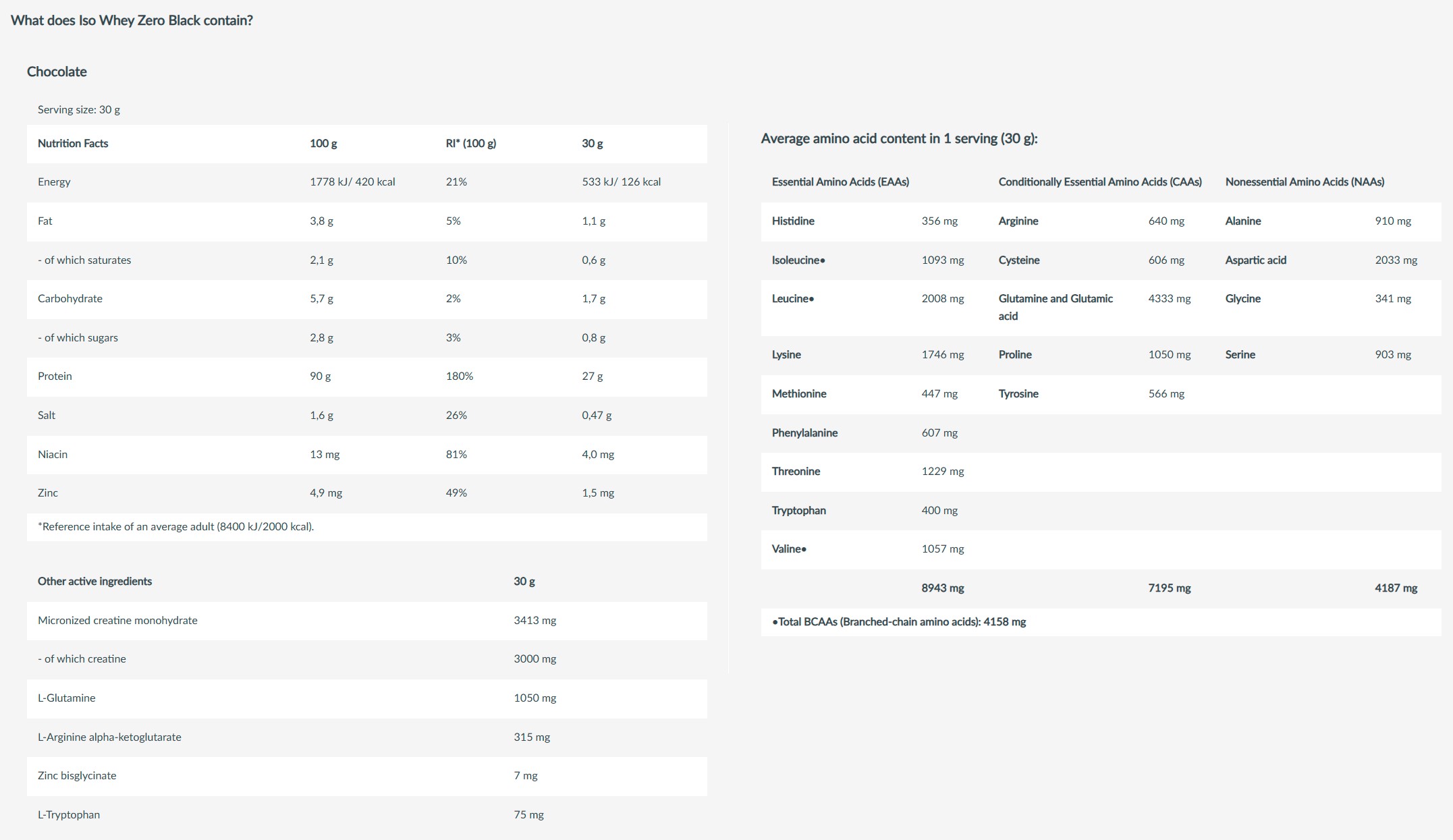Screen dimensions: 1453x840
Task: Click the reference intake footnote text
Action: click(175, 526)
